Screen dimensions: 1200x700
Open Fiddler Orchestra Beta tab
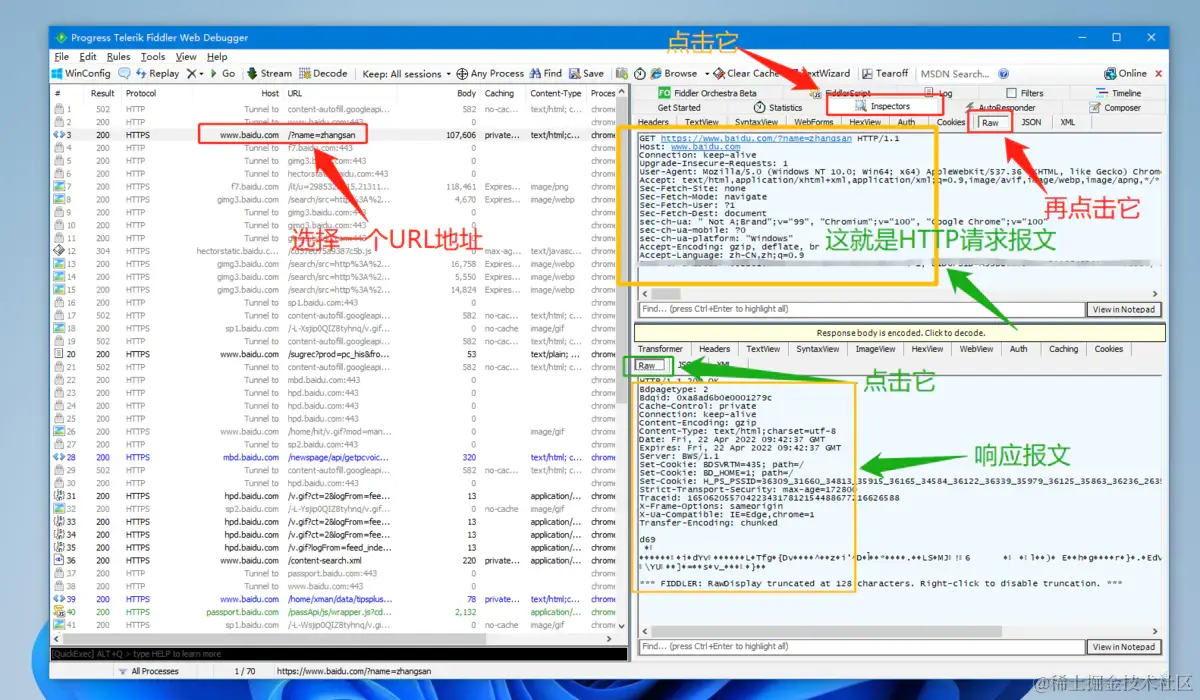tap(707, 93)
